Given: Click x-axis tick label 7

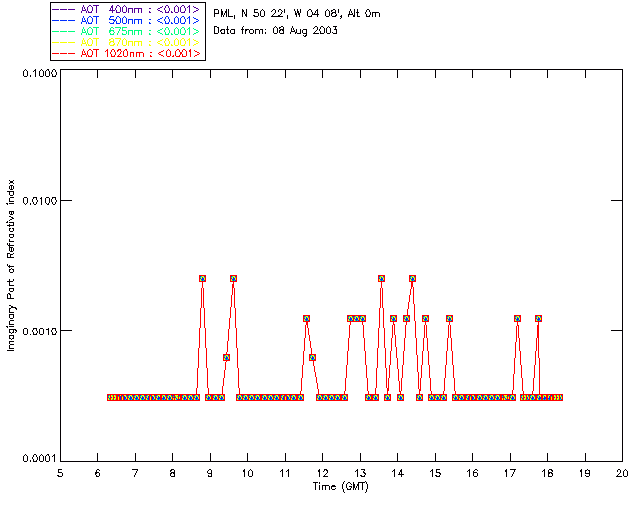Looking at the screenshot, I should [x=135, y=473].
